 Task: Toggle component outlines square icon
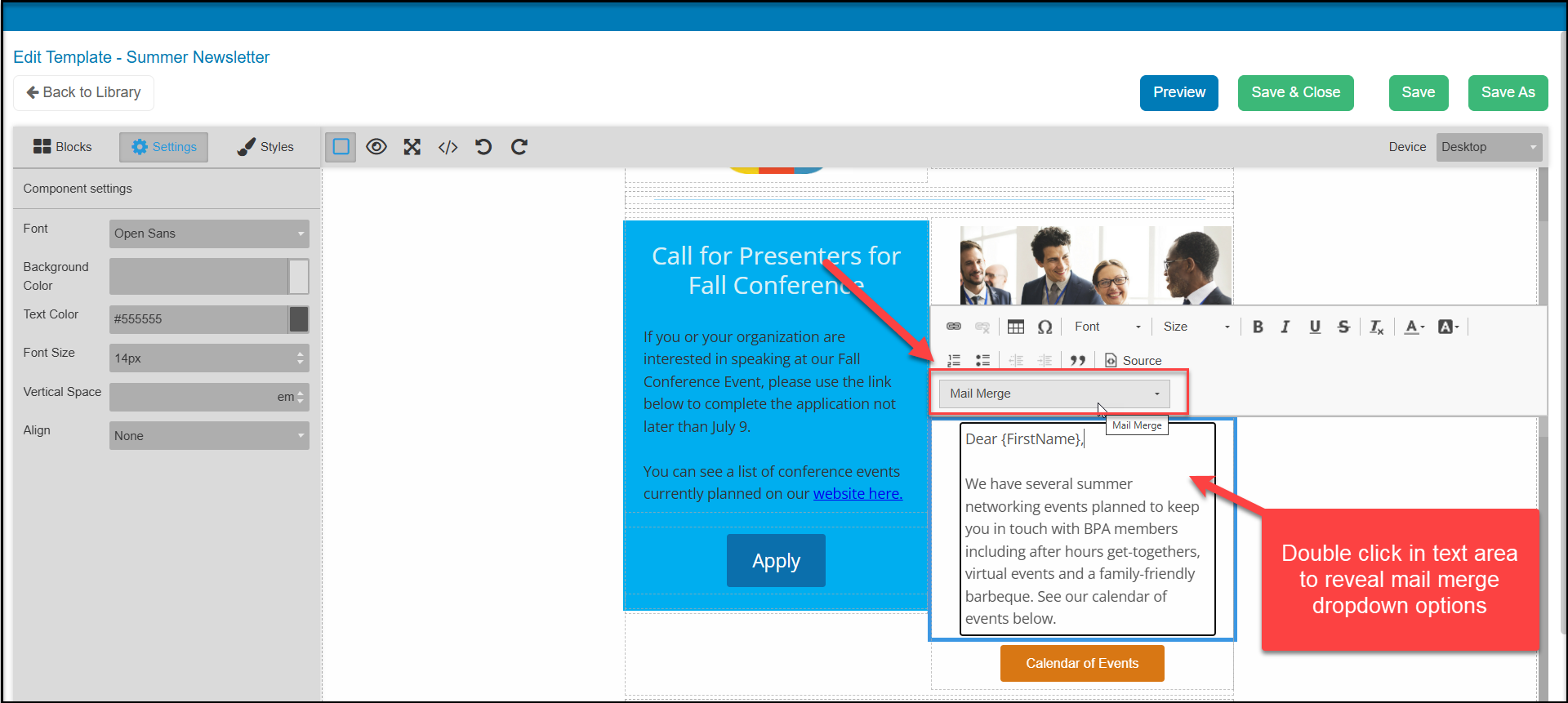pos(341,147)
